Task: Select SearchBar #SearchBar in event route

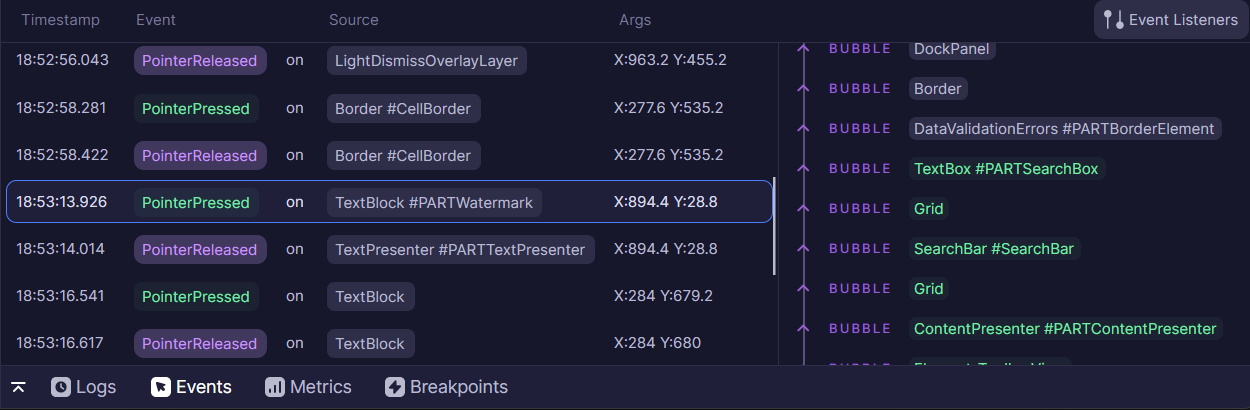Action: point(995,249)
